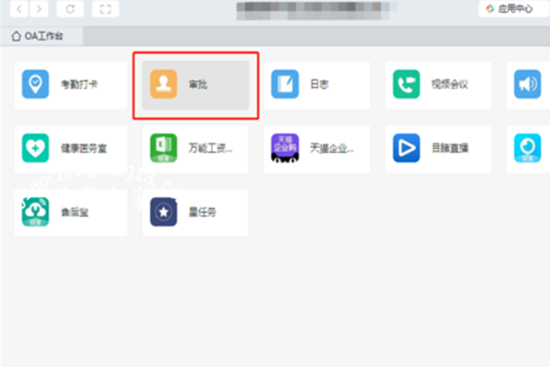Viewport: 550px width, 367px height.
Task: Go forward with the right arrow button
Action: click(39, 9)
